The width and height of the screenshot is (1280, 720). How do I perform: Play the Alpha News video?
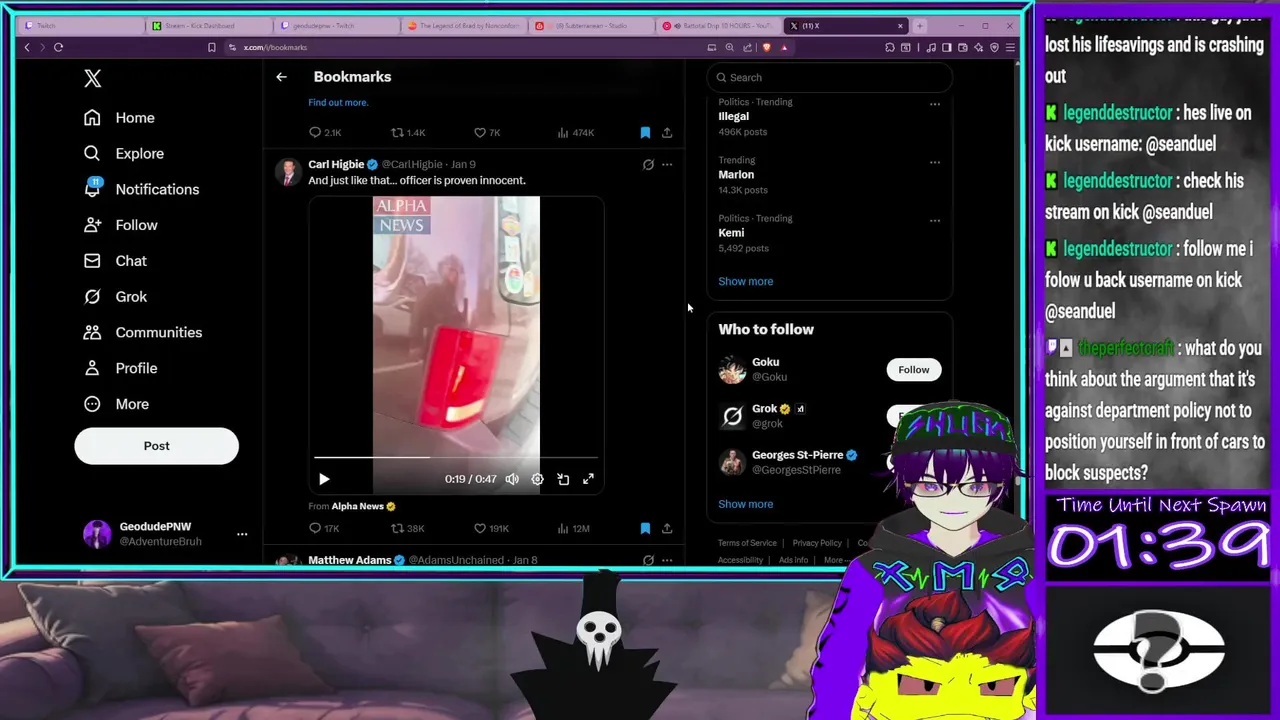(x=324, y=479)
